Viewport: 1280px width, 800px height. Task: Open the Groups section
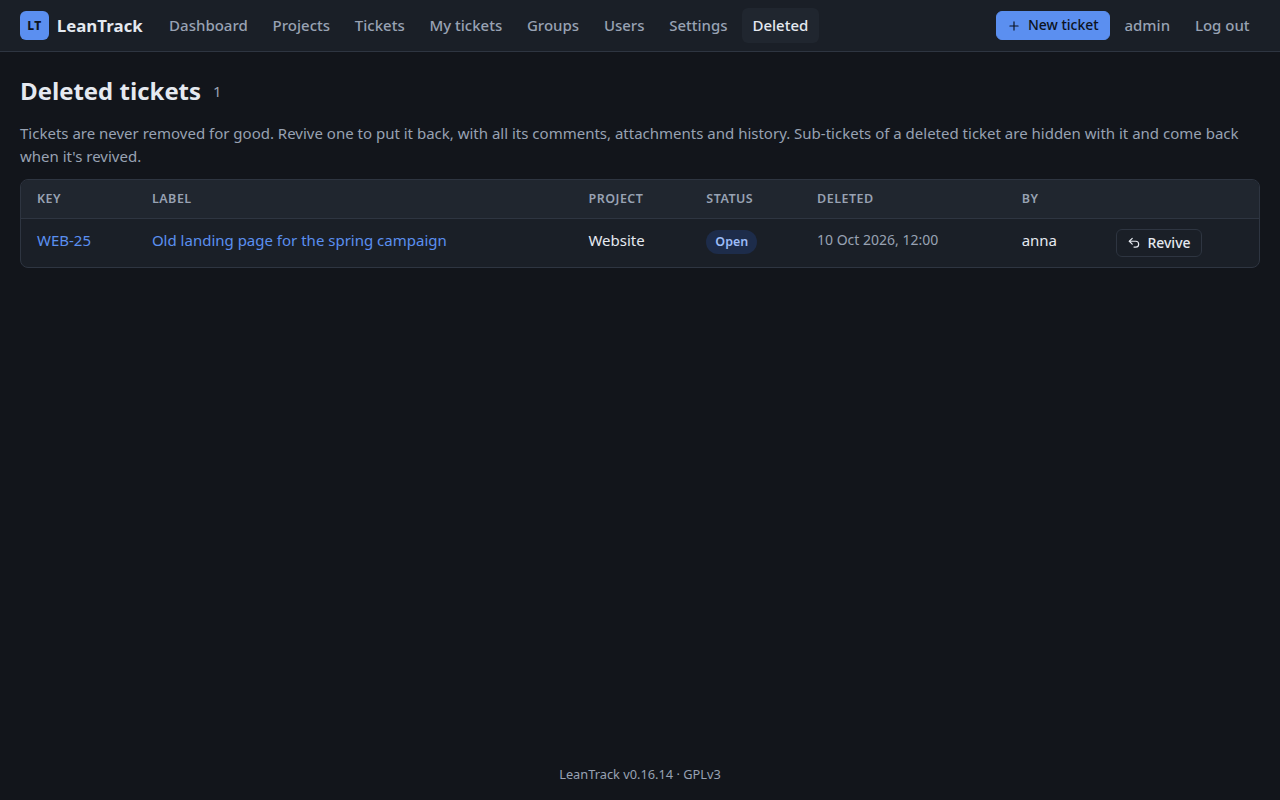point(553,26)
